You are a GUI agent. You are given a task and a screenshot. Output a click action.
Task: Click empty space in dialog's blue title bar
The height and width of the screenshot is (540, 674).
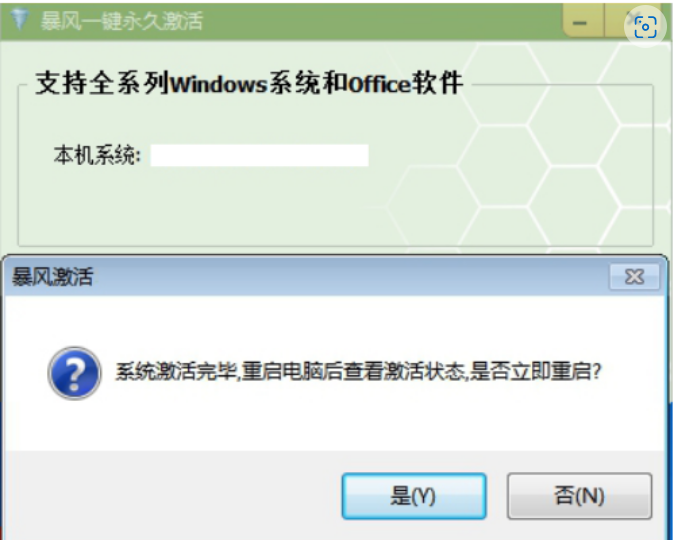point(344,277)
